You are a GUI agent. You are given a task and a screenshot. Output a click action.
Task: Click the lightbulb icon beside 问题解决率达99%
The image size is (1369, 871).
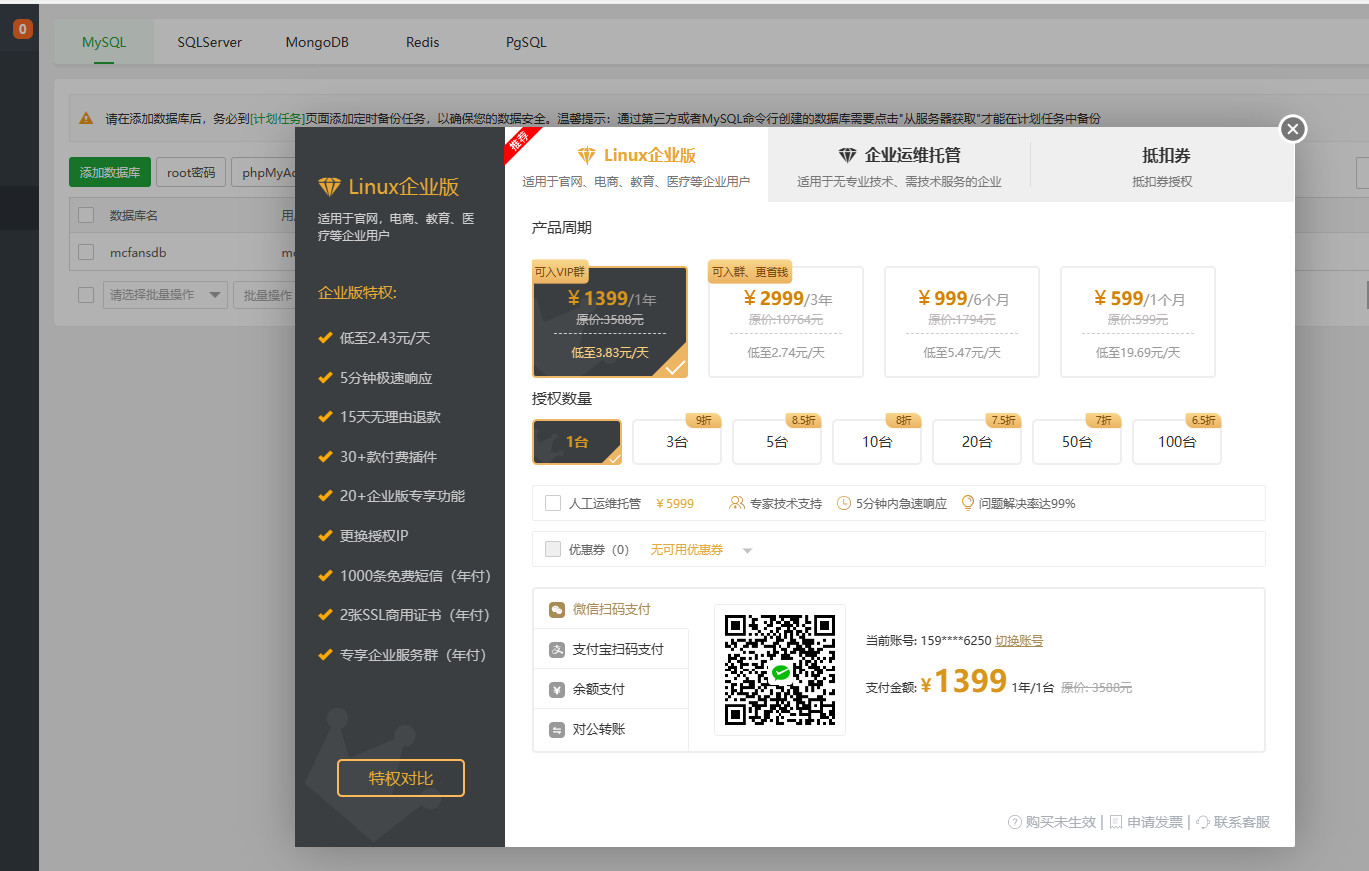pos(967,503)
